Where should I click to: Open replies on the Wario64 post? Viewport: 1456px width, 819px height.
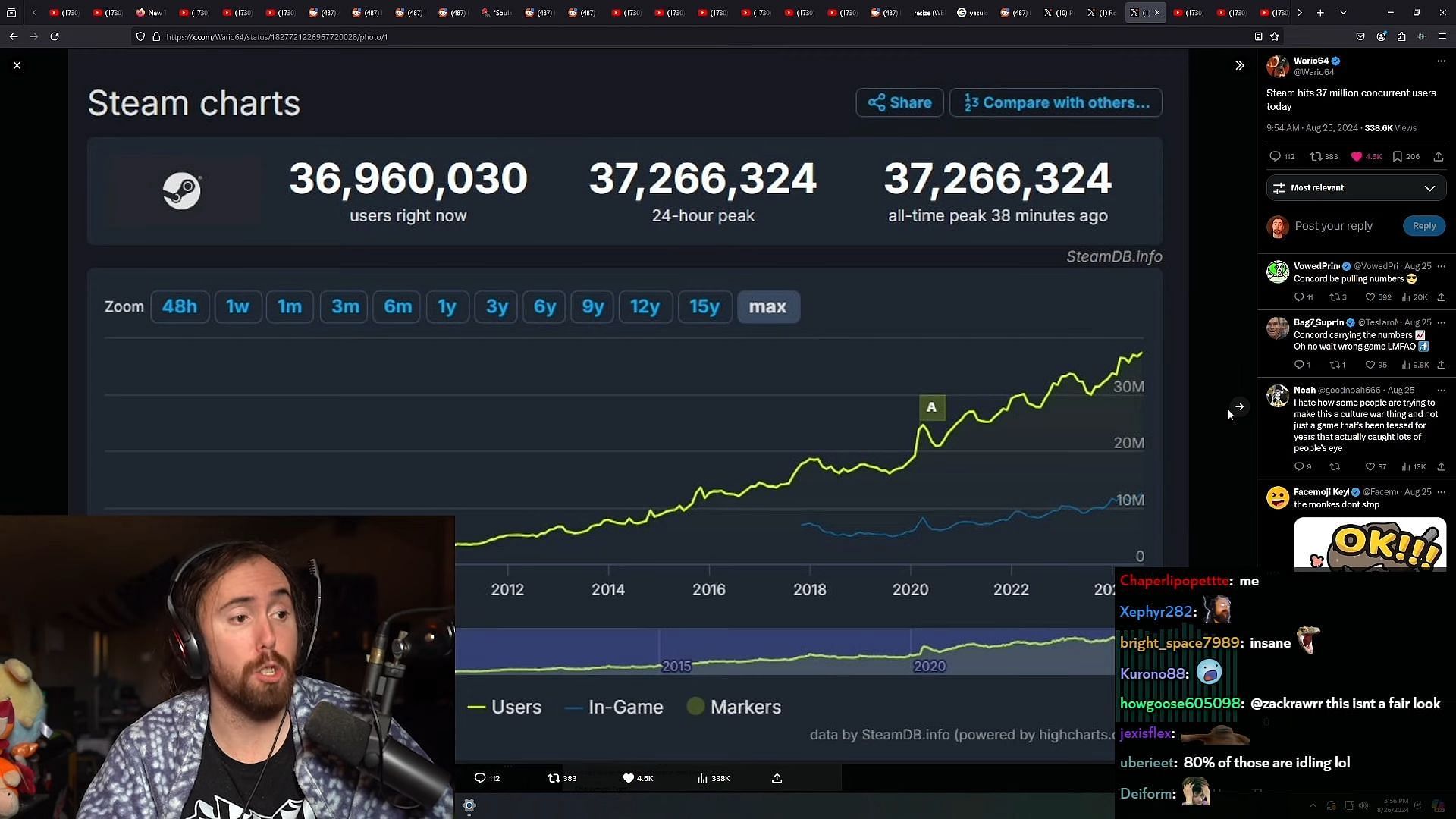tap(1275, 157)
